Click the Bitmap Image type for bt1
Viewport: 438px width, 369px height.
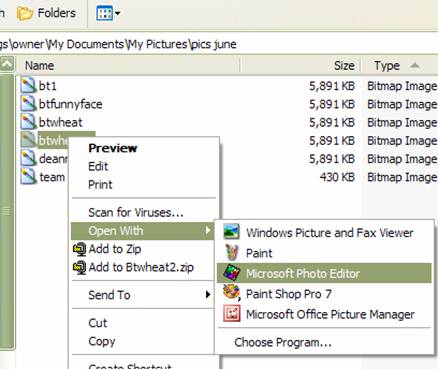coord(402,86)
